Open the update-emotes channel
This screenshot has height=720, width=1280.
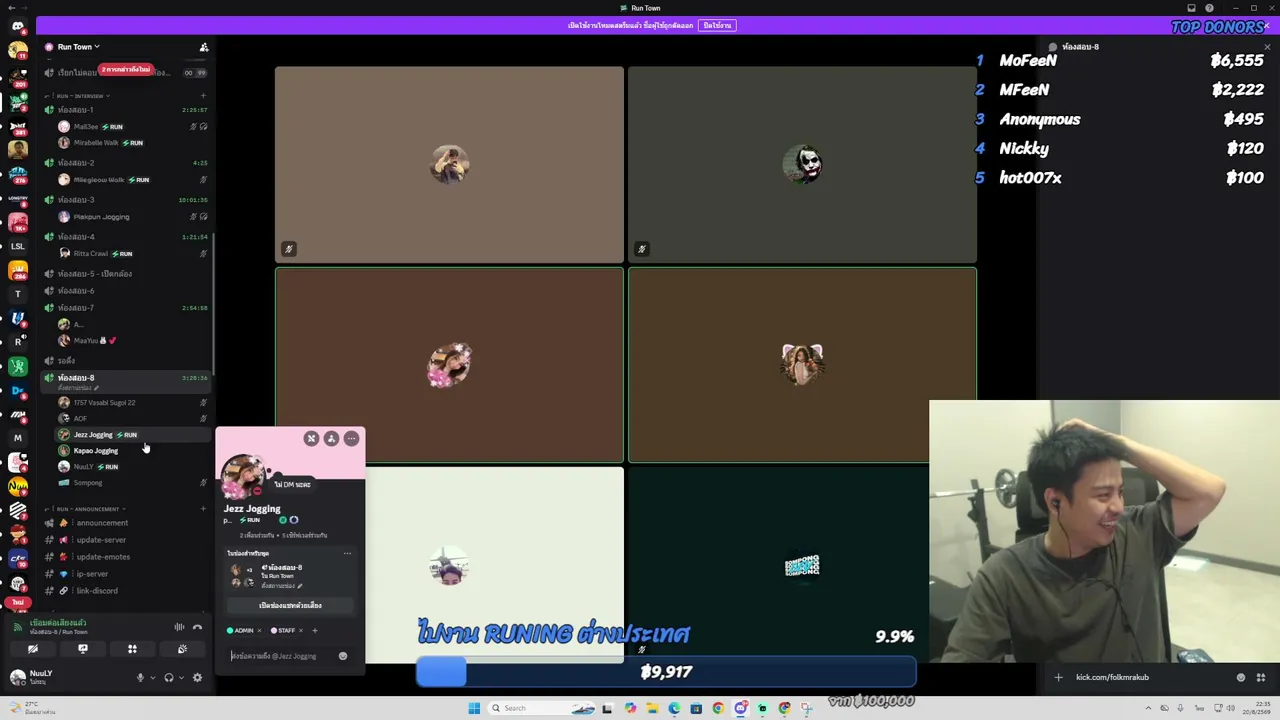pos(125,557)
